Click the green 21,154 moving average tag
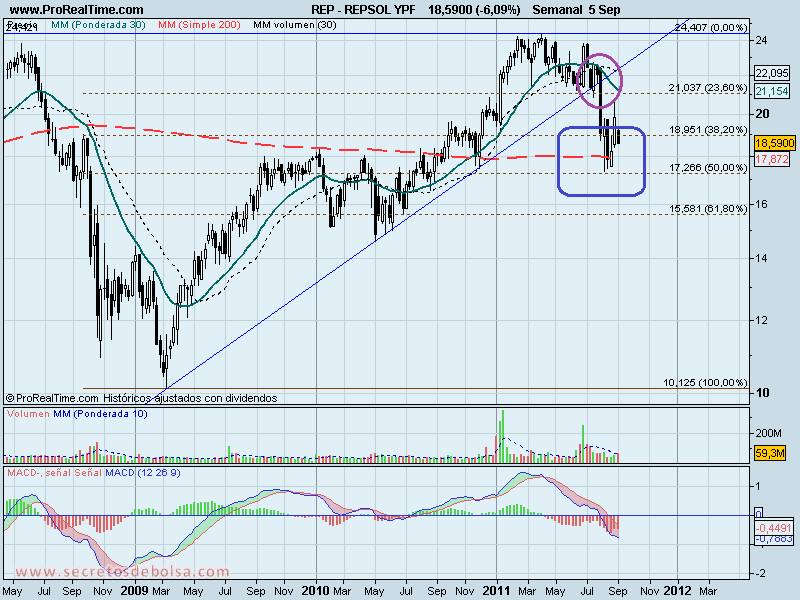The image size is (800, 600). [x=772, y=91]
